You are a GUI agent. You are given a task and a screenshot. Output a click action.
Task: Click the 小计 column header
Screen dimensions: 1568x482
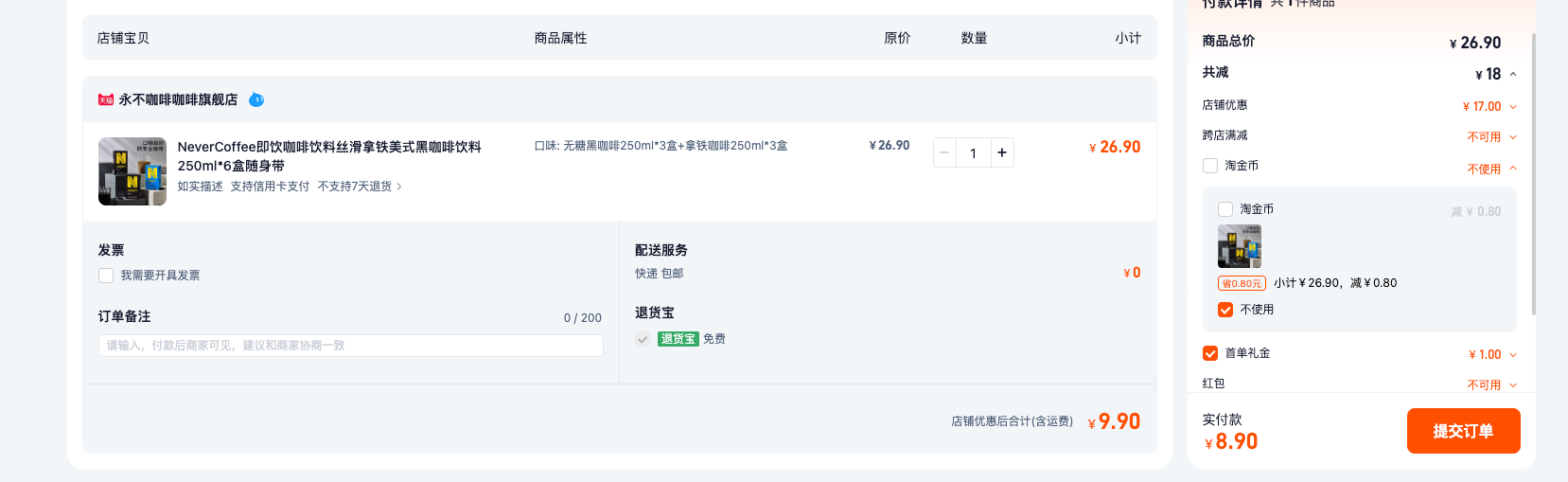(1128, 38)
